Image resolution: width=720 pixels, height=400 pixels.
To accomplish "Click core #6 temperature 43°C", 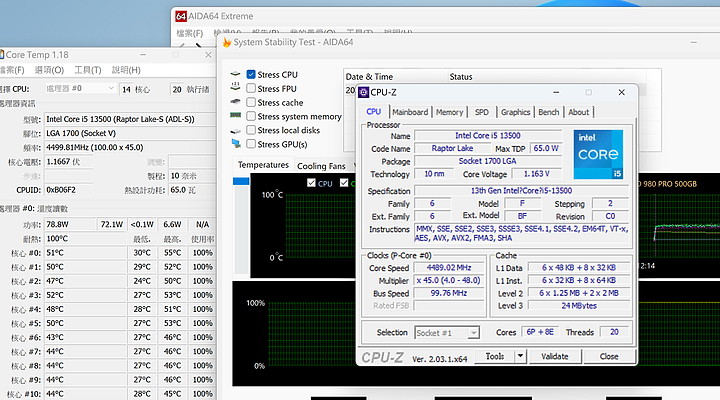I will click(x=85, y=338).
